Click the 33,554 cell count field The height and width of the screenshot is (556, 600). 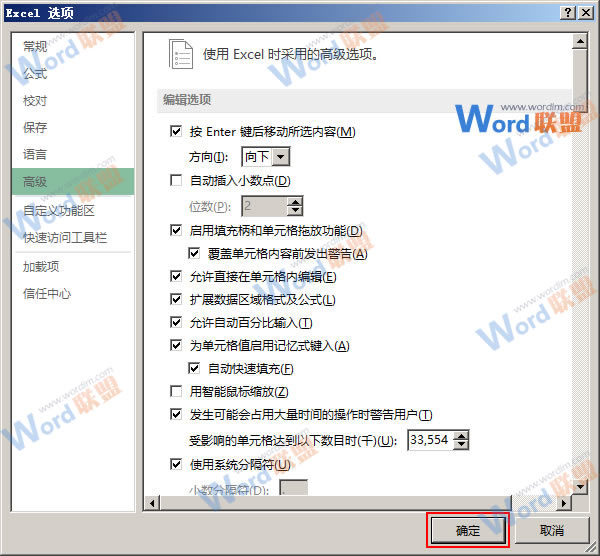tap(430, 440)
